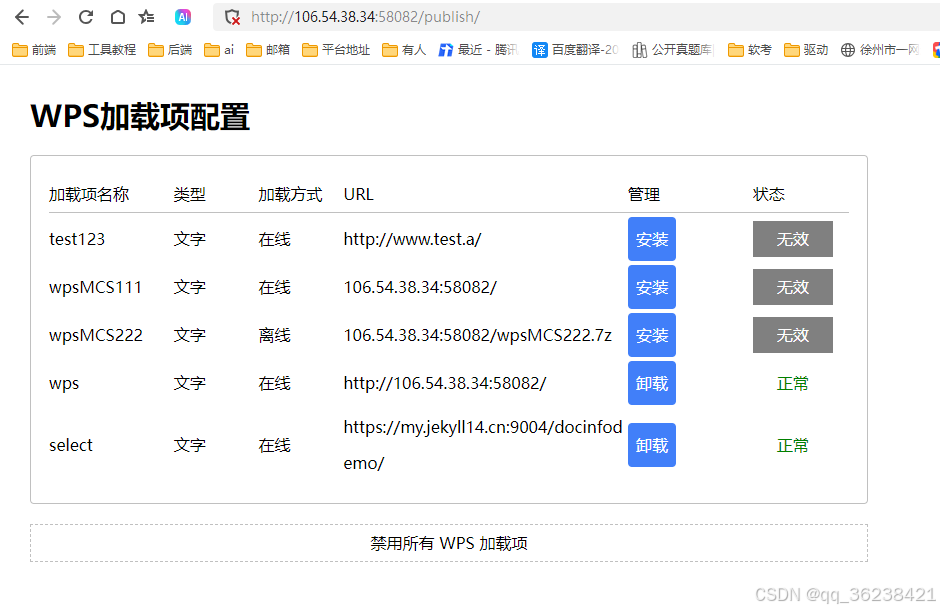Click 正常 status of select row
Image resolution: width=940 pixels, height=610 pixels.
(x=793, y=445)
